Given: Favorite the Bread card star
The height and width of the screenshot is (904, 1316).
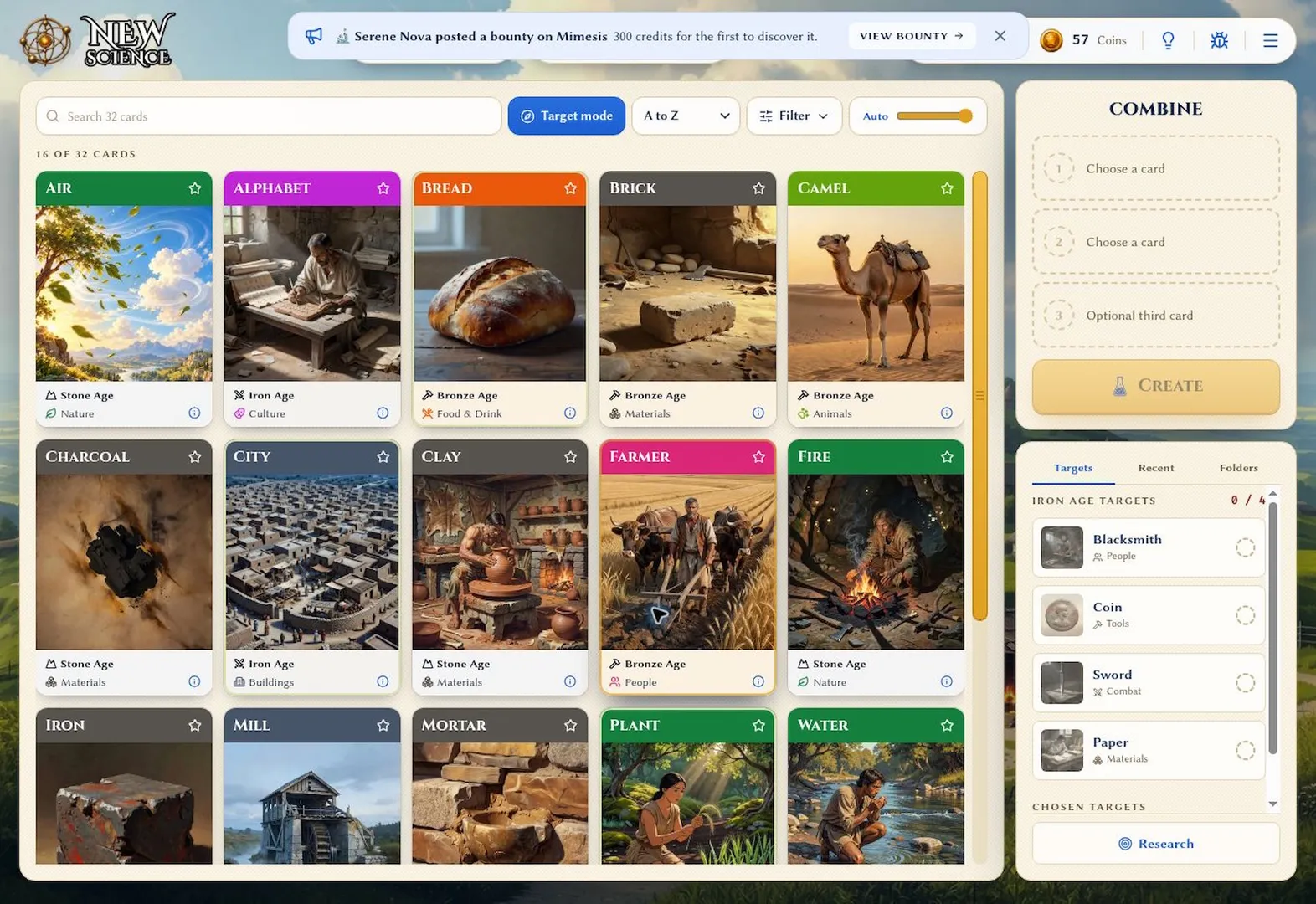Looking at the screenshot, I should pos(571,188).
